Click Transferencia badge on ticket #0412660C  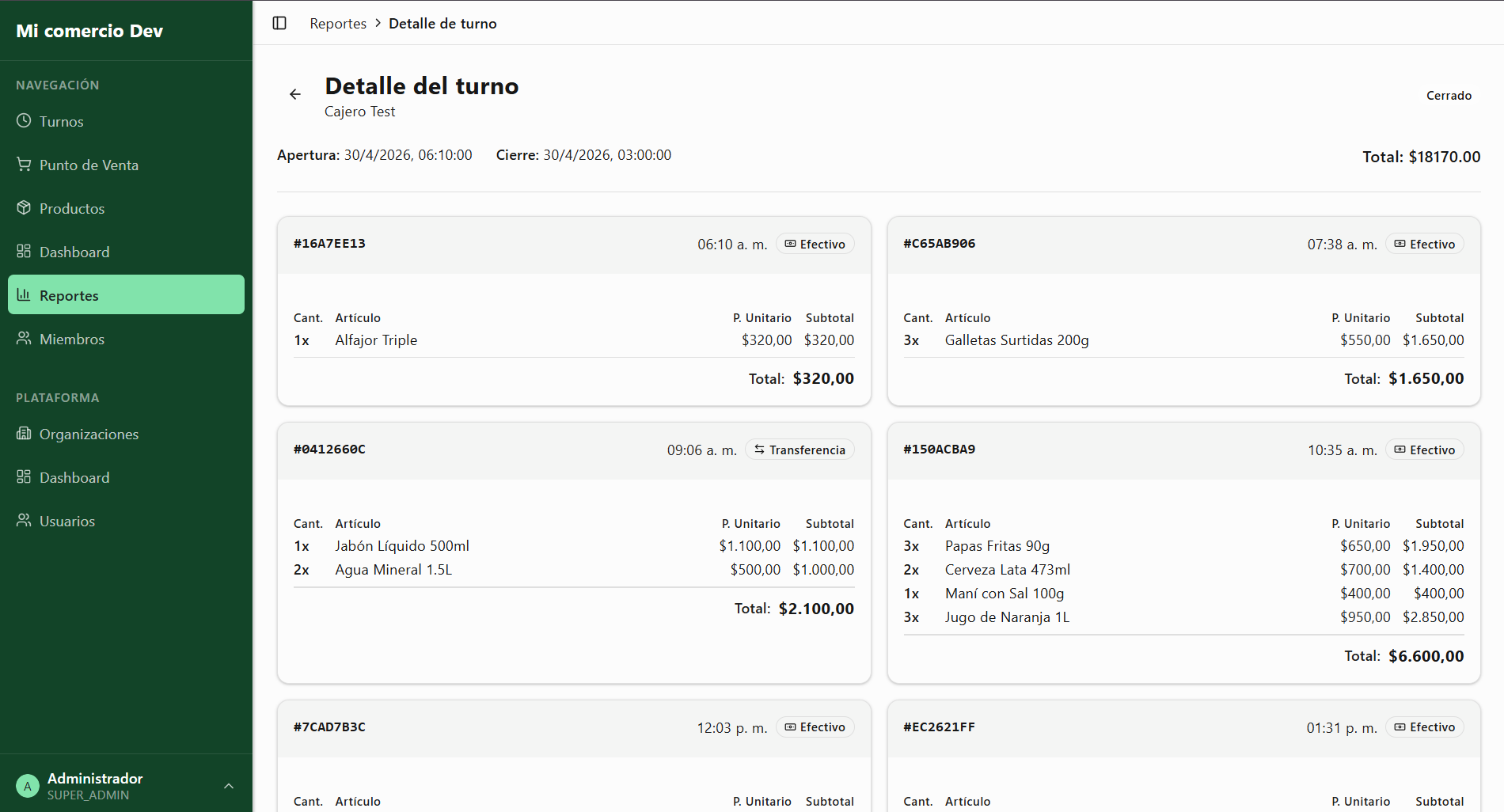(799, 450)
